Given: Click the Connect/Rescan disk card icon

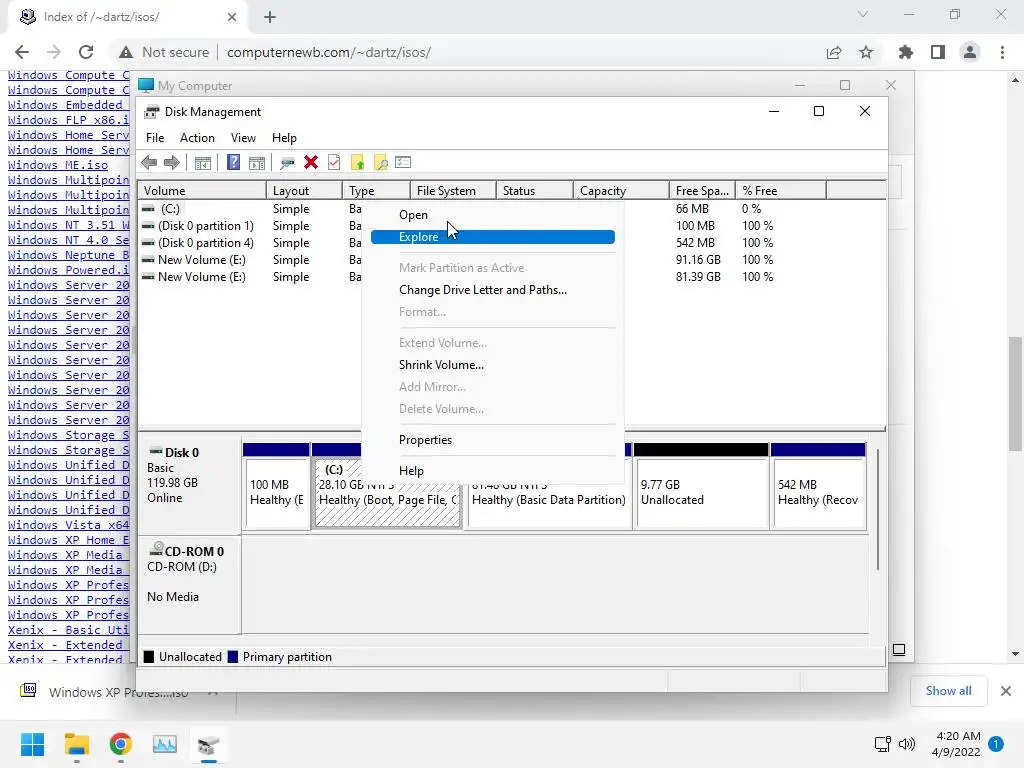Looking at the screenshot, I should click(287, 163).
